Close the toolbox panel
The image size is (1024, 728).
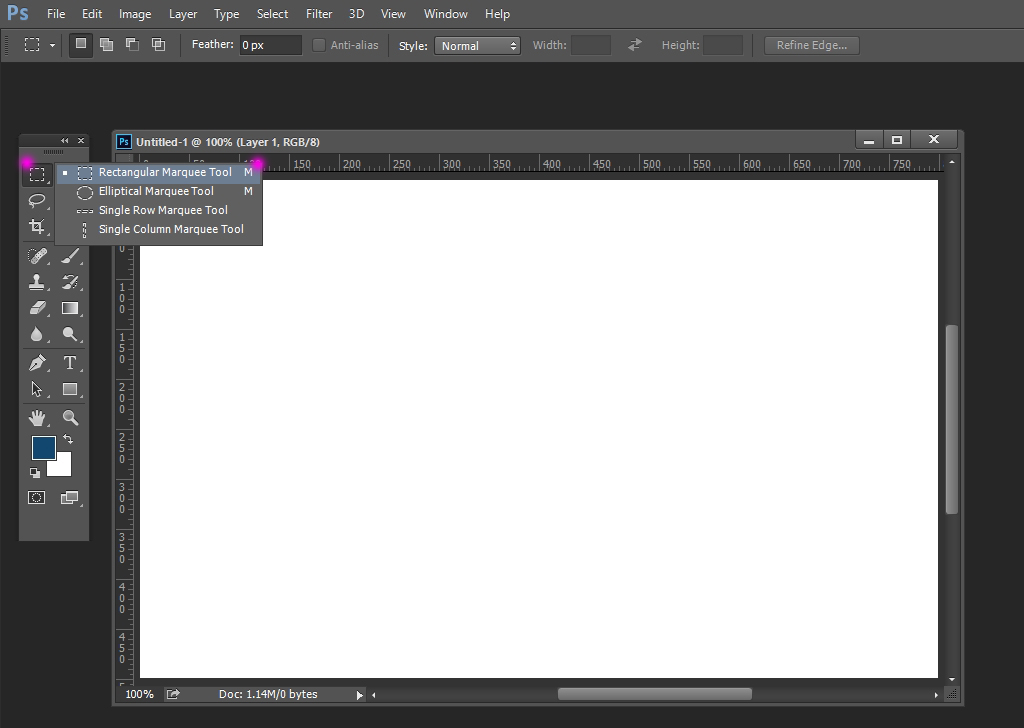(x=81, y=140)
